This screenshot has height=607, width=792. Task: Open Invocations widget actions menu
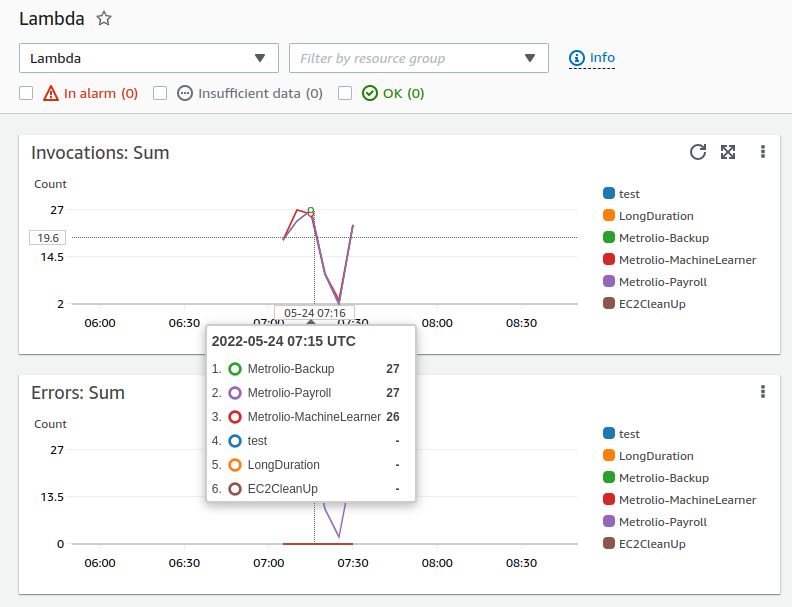(762, 152)
